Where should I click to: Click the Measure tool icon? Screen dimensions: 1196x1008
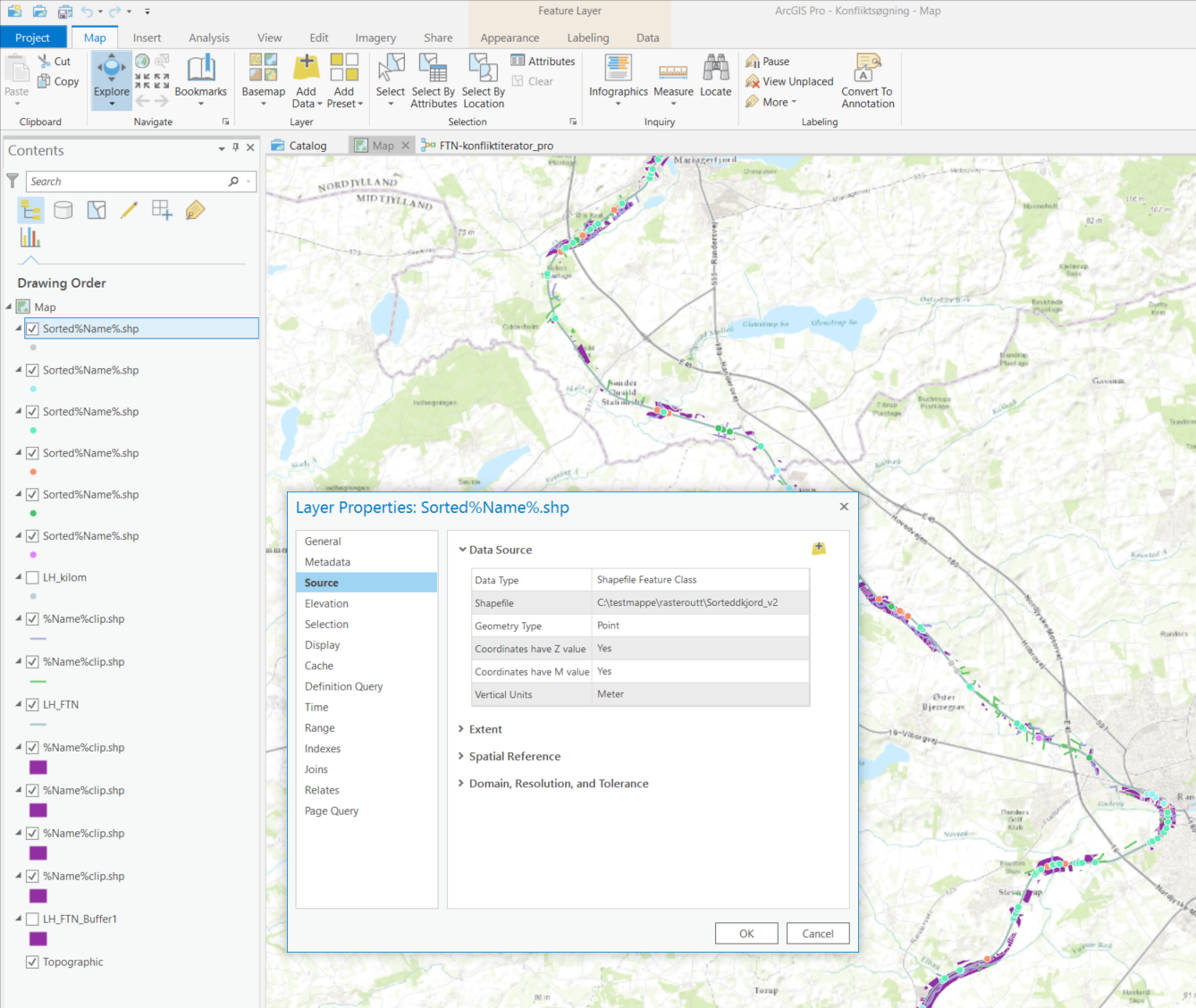[673, 71]
